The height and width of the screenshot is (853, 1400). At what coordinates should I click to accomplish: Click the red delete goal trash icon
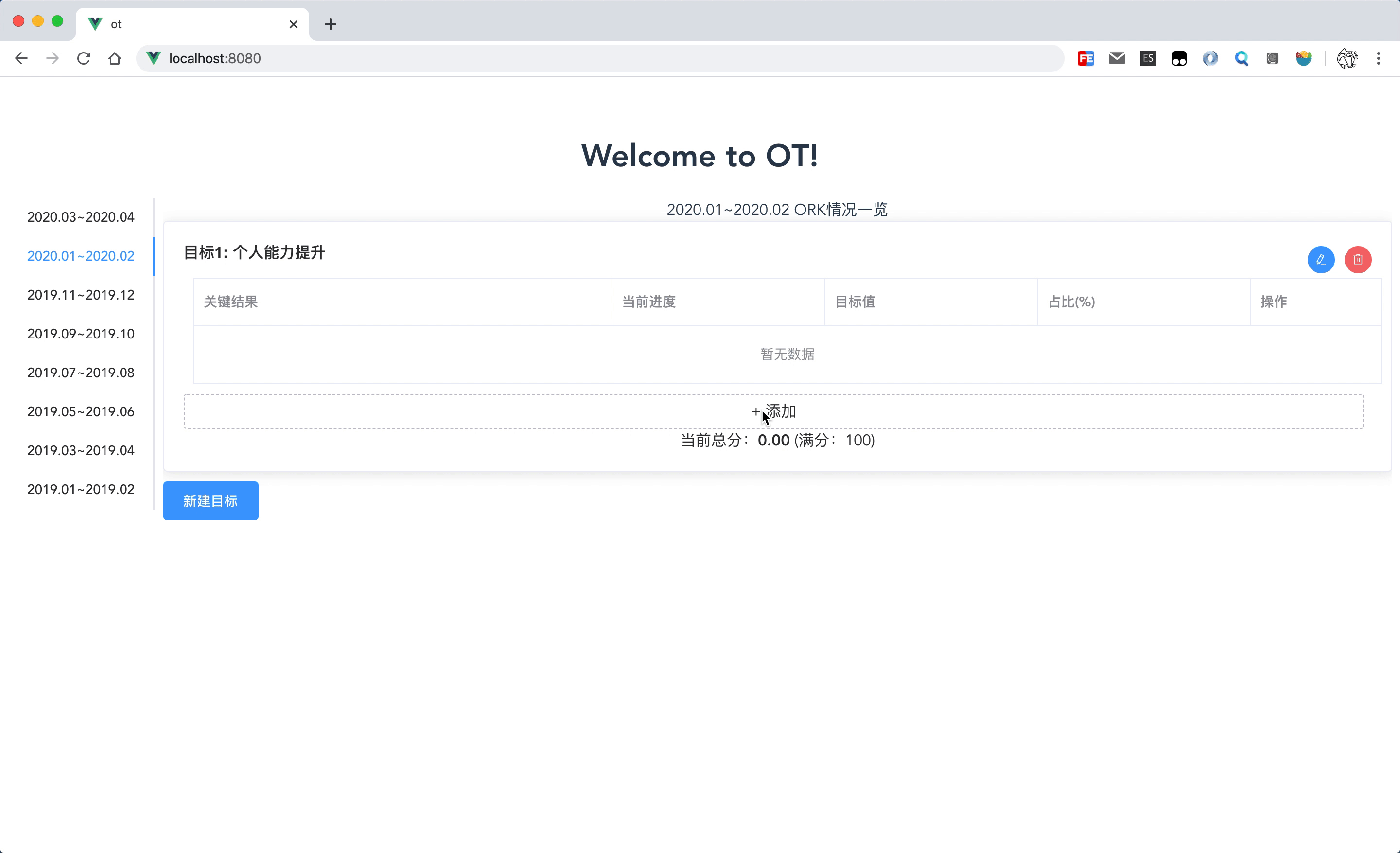pos(1357,260)
